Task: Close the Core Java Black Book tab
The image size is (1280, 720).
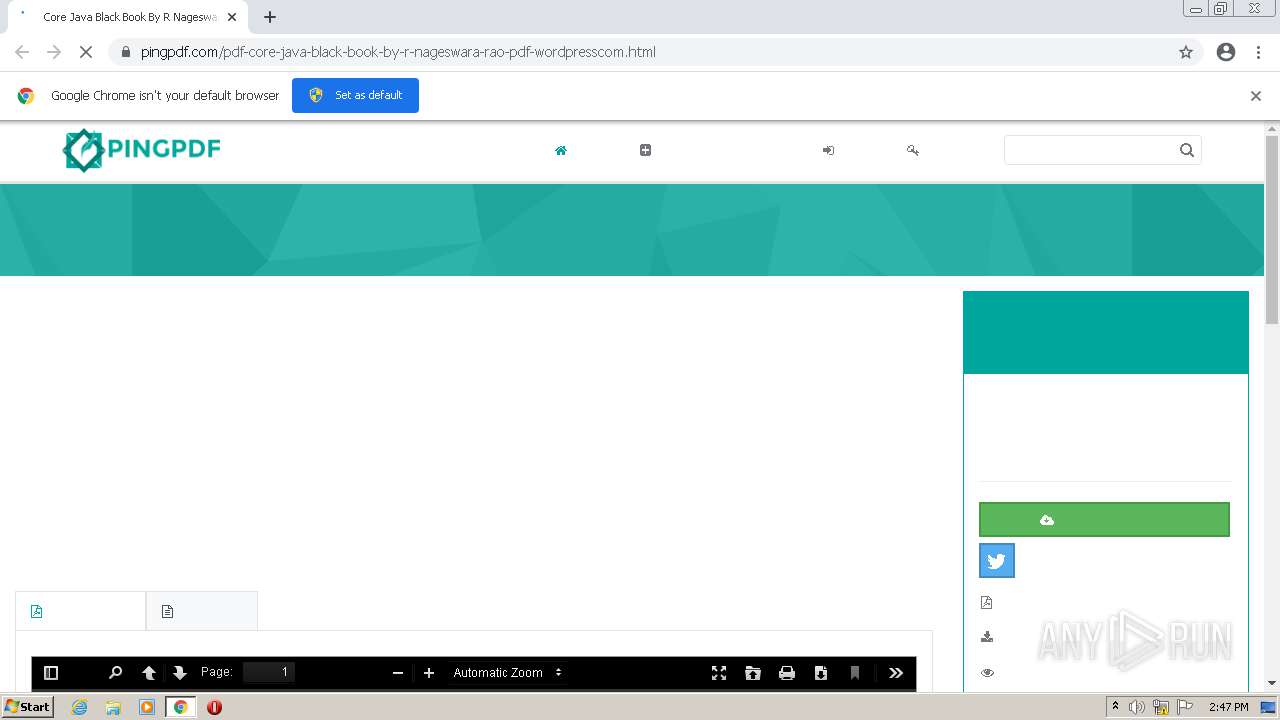Action: click(232, 17)
